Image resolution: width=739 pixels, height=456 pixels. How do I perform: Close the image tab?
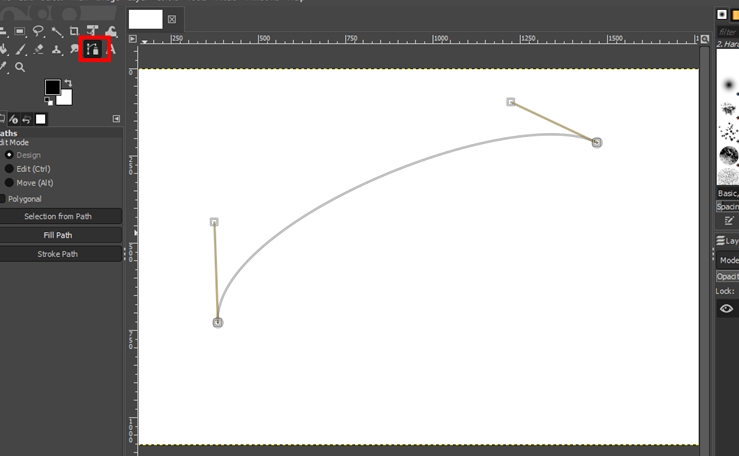click(172, 19)
